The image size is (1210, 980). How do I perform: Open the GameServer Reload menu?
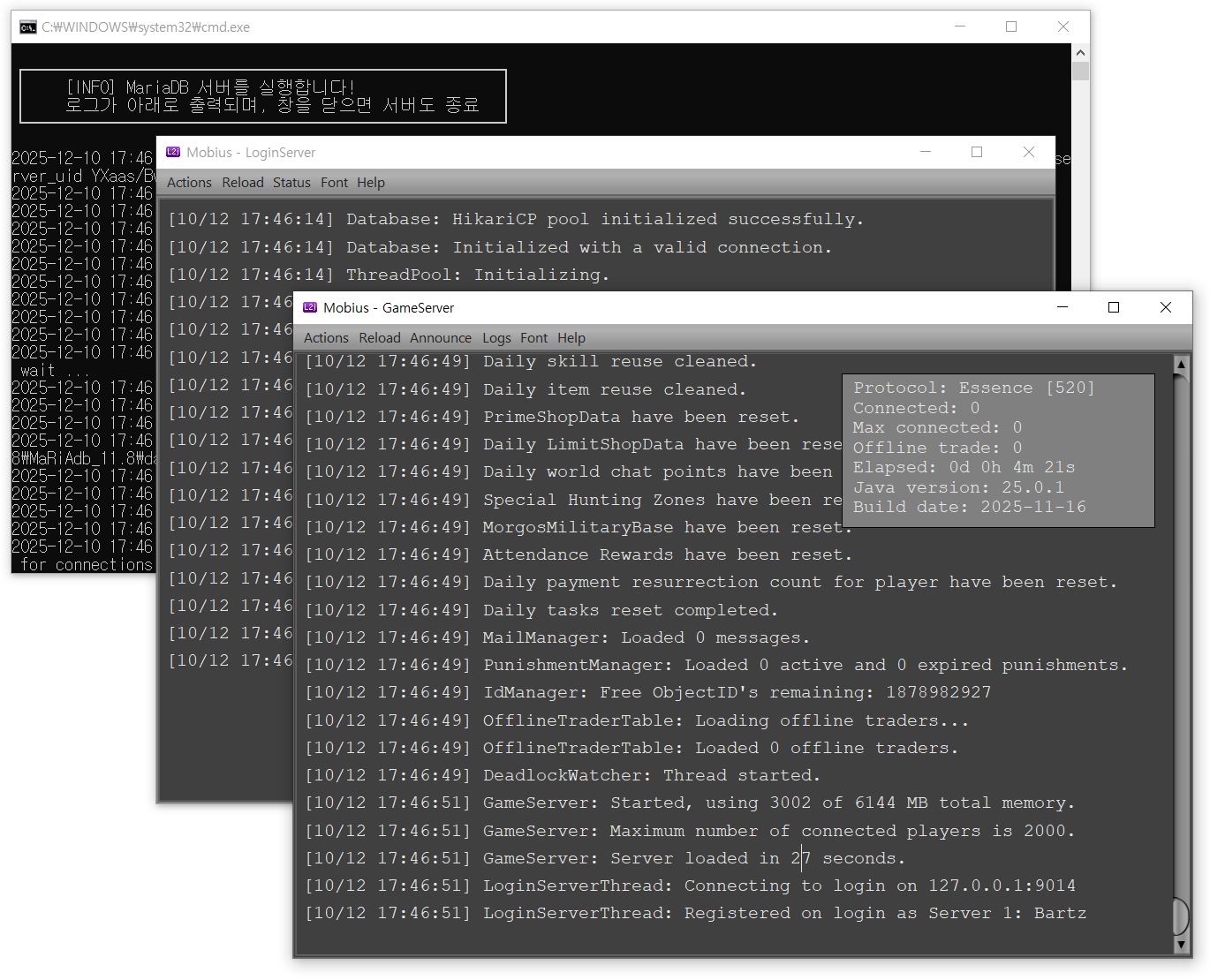click(x=380, y=337)
